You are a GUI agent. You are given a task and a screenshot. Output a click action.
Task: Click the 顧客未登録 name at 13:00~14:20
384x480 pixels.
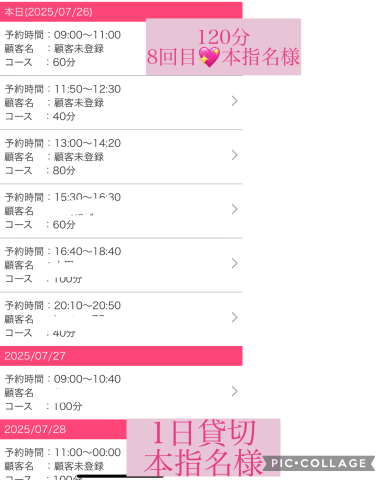click(x=79, y=157)
